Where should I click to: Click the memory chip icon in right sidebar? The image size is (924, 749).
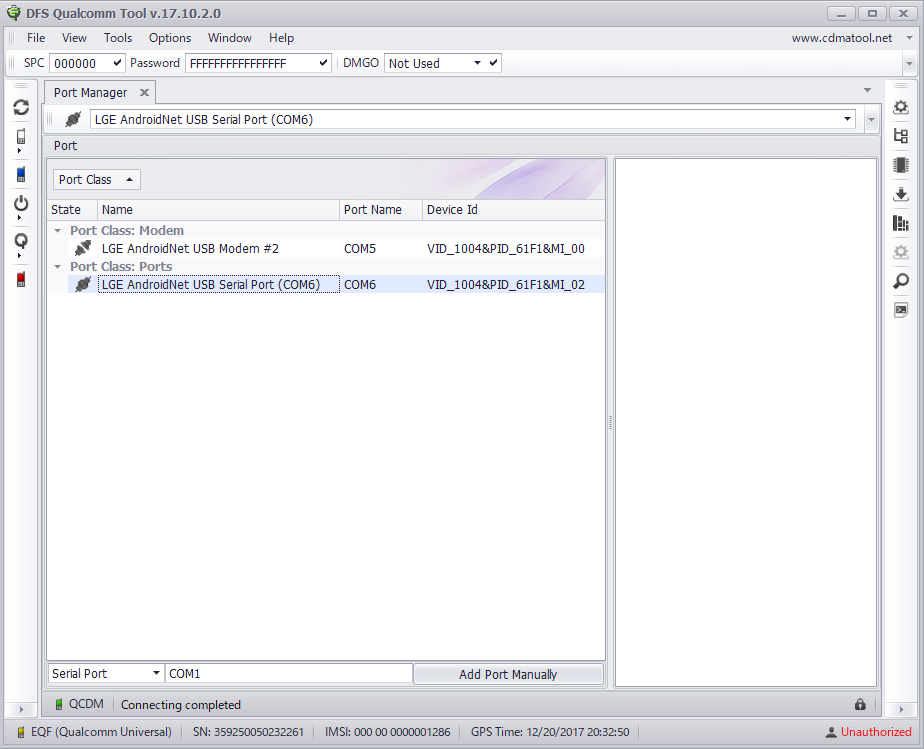coord(900,165)
